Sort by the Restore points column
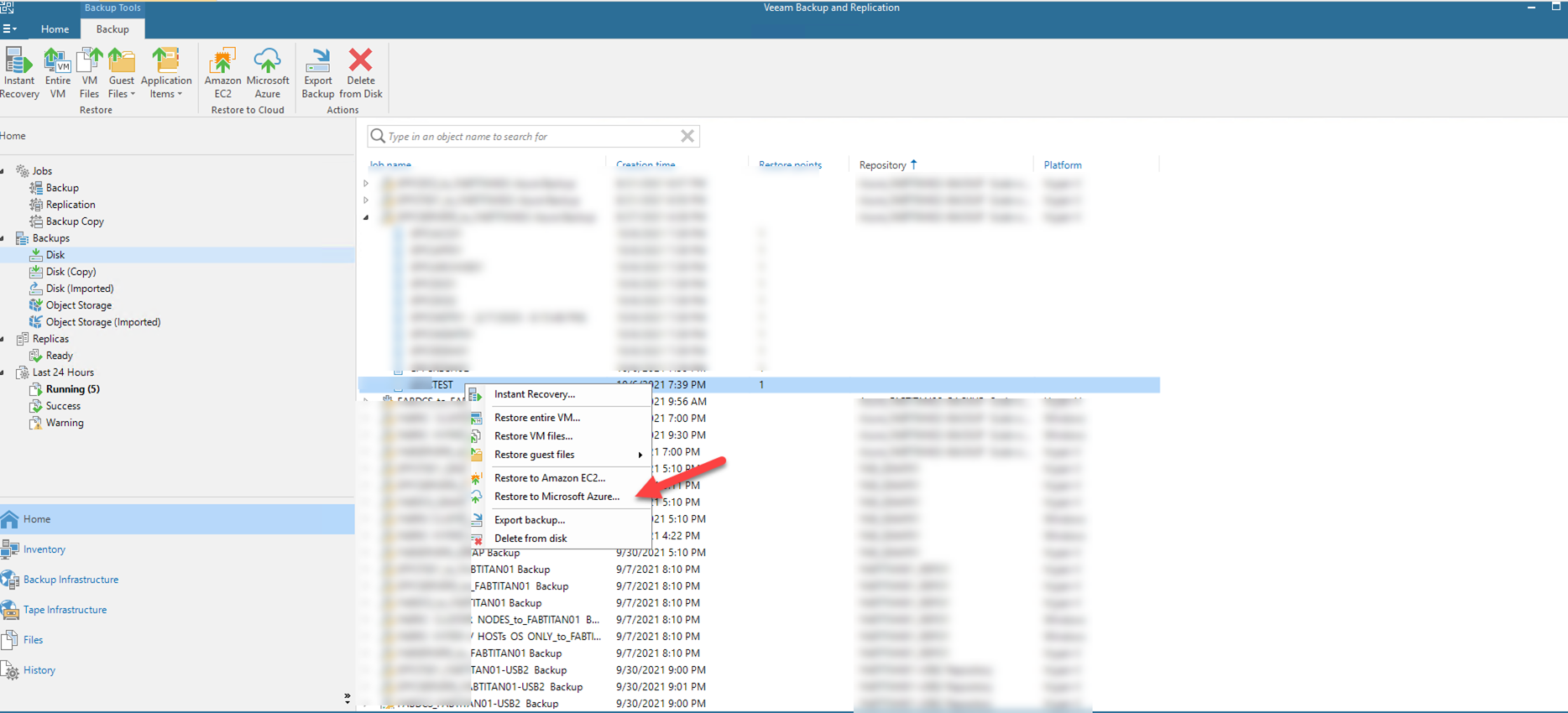 point(790,164)
